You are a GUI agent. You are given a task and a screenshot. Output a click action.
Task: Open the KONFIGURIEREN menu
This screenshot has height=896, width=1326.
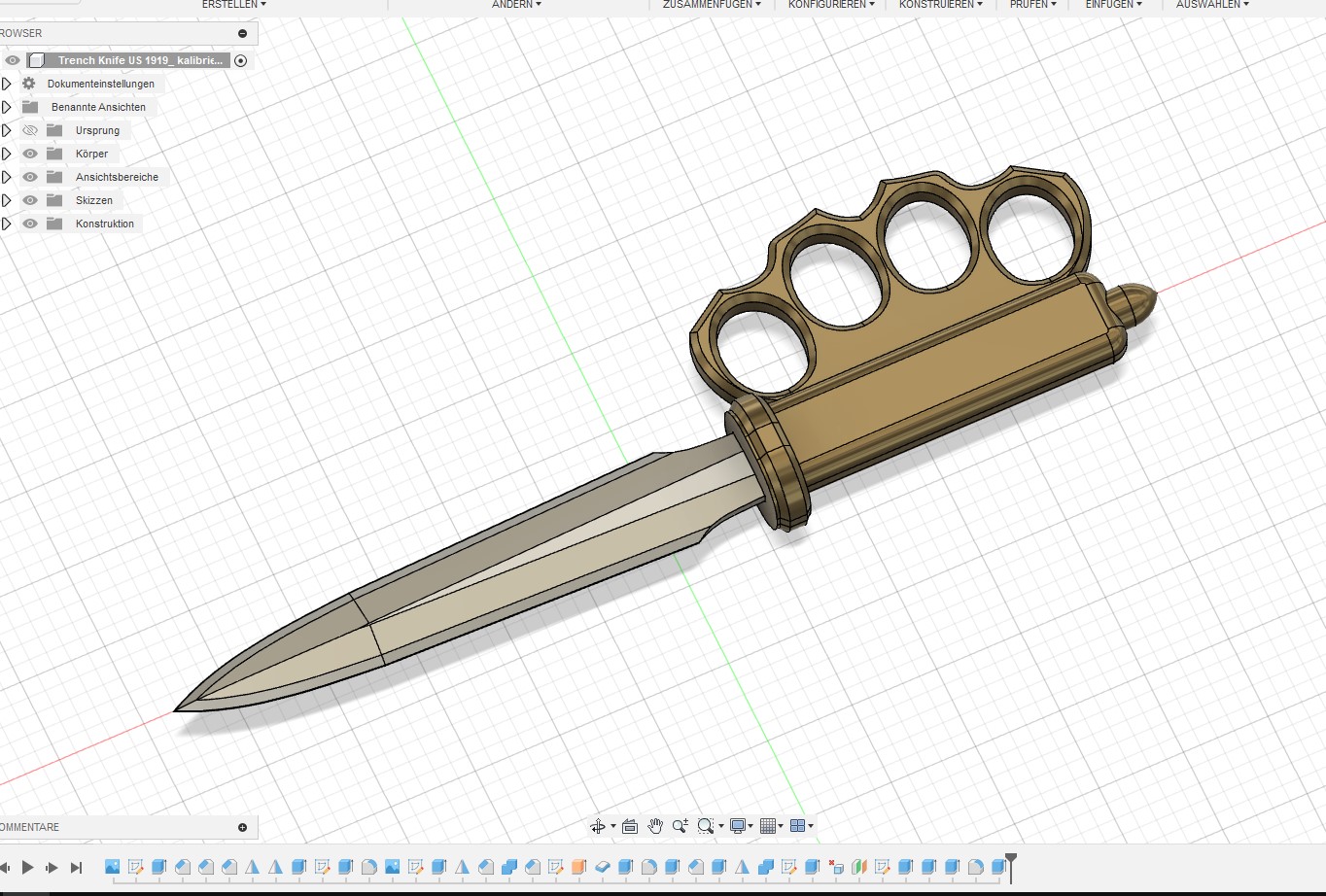831,5
